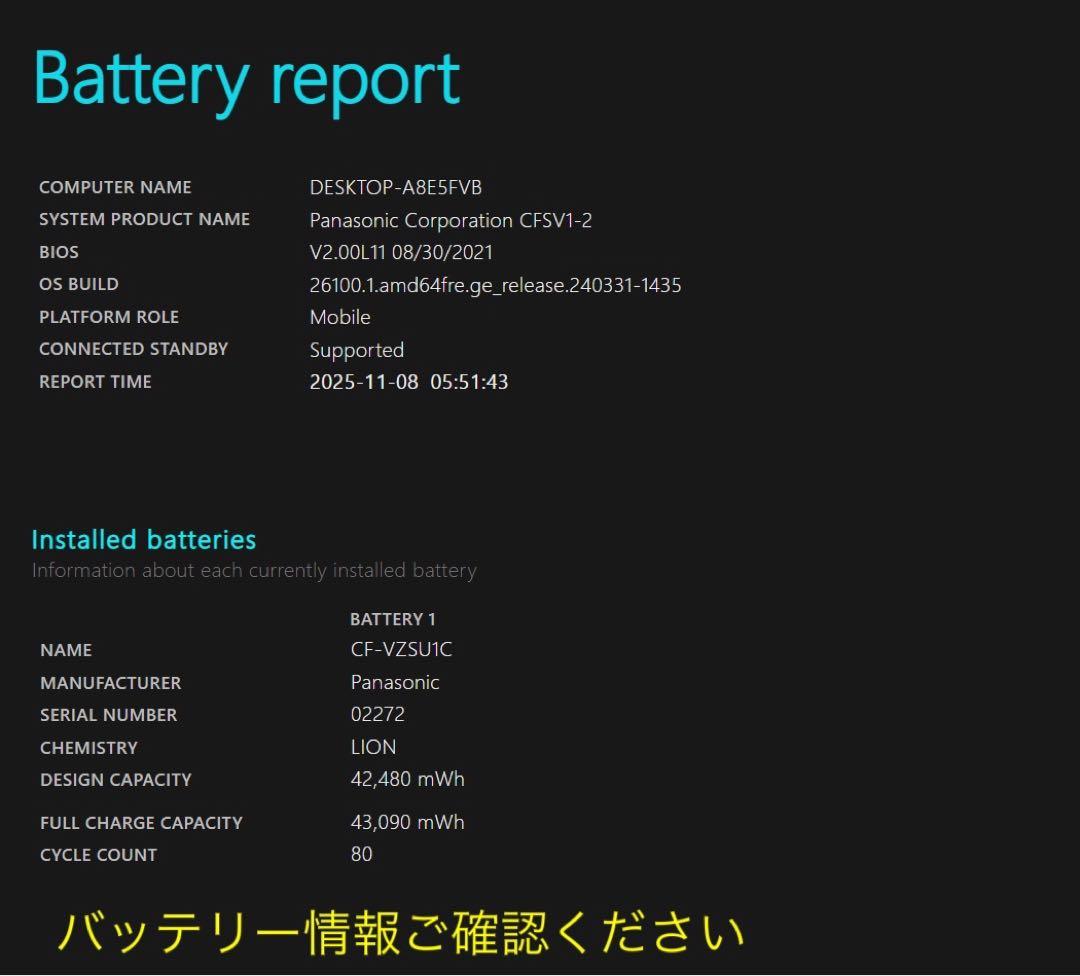The width and height of the screenshot is (1080, 976).
Task: Click the BATTERY 1 column header
Action: coord(392,618)
